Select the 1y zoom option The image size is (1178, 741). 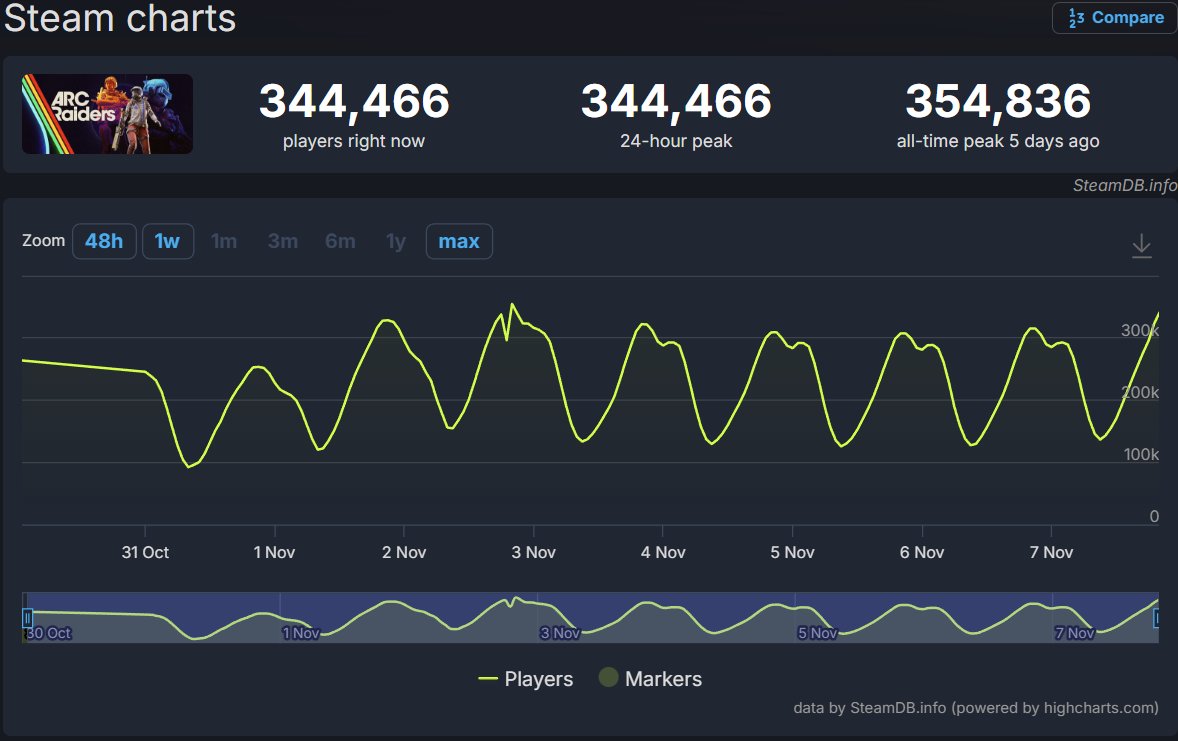(396, 241)
